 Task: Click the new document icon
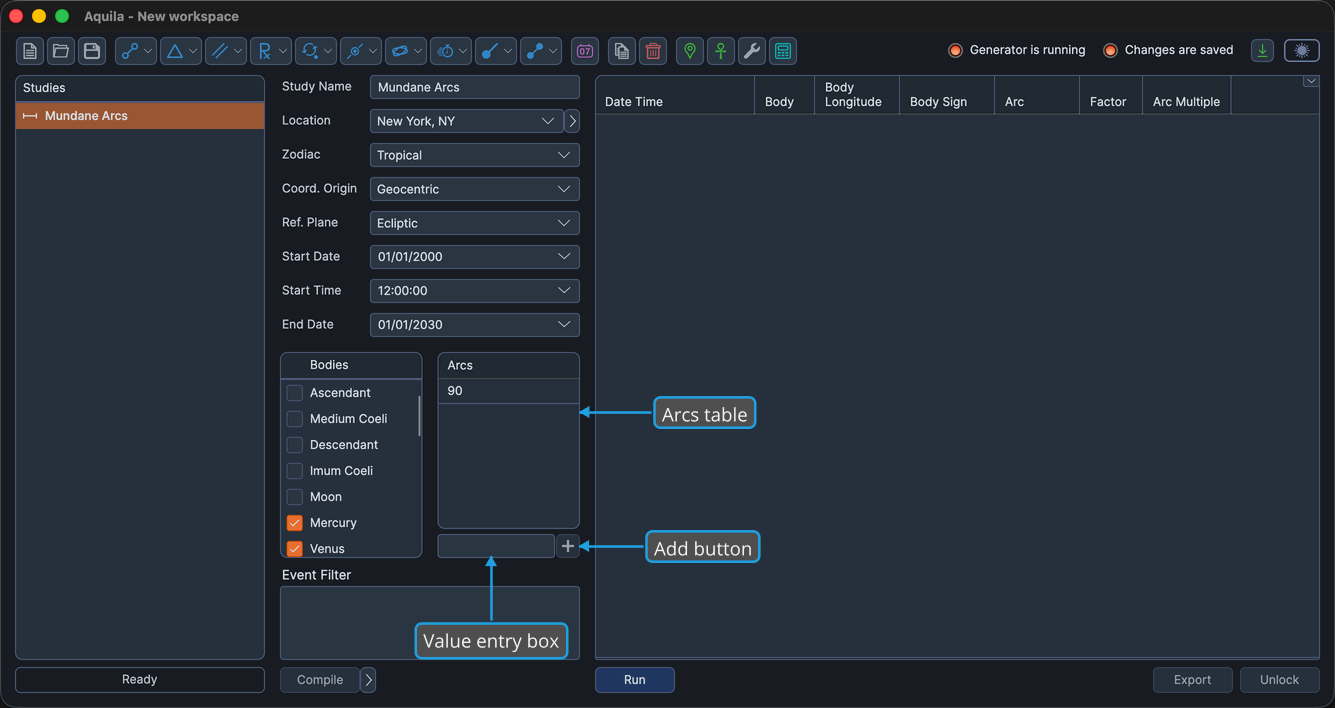[30, 51]
